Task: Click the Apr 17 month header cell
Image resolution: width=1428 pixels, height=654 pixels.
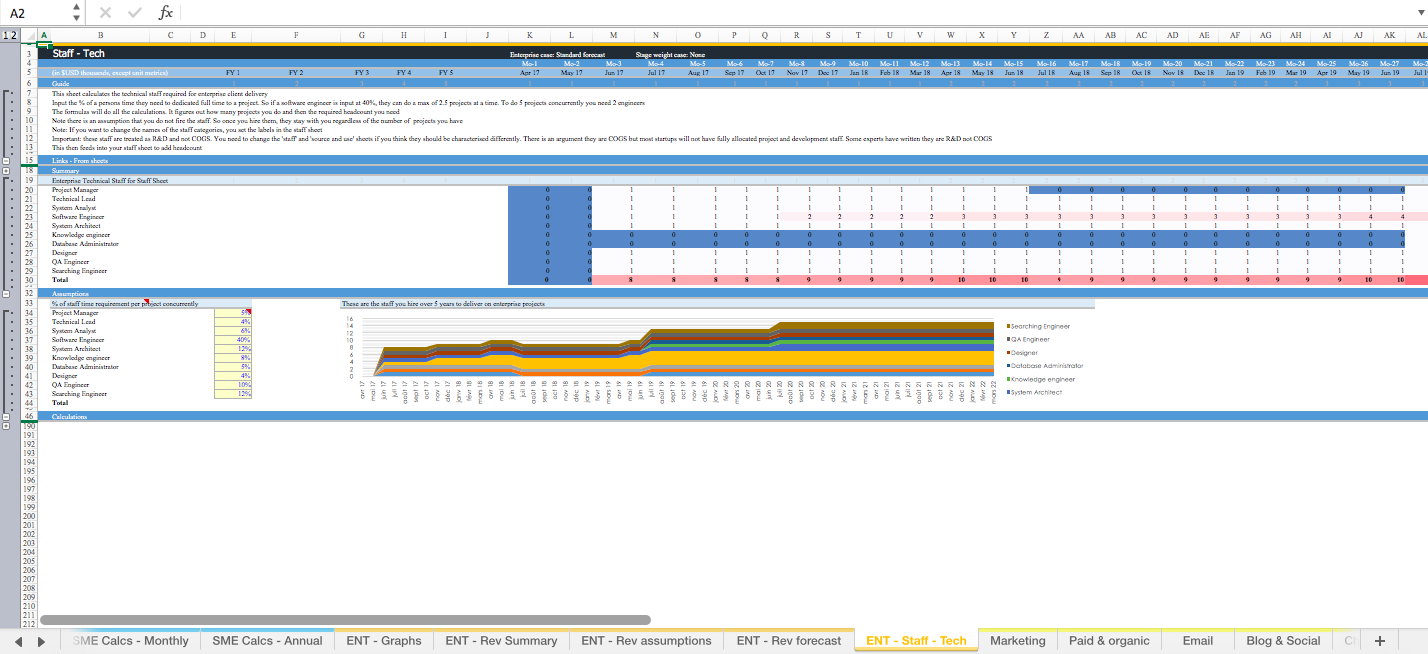Action: 530,73
